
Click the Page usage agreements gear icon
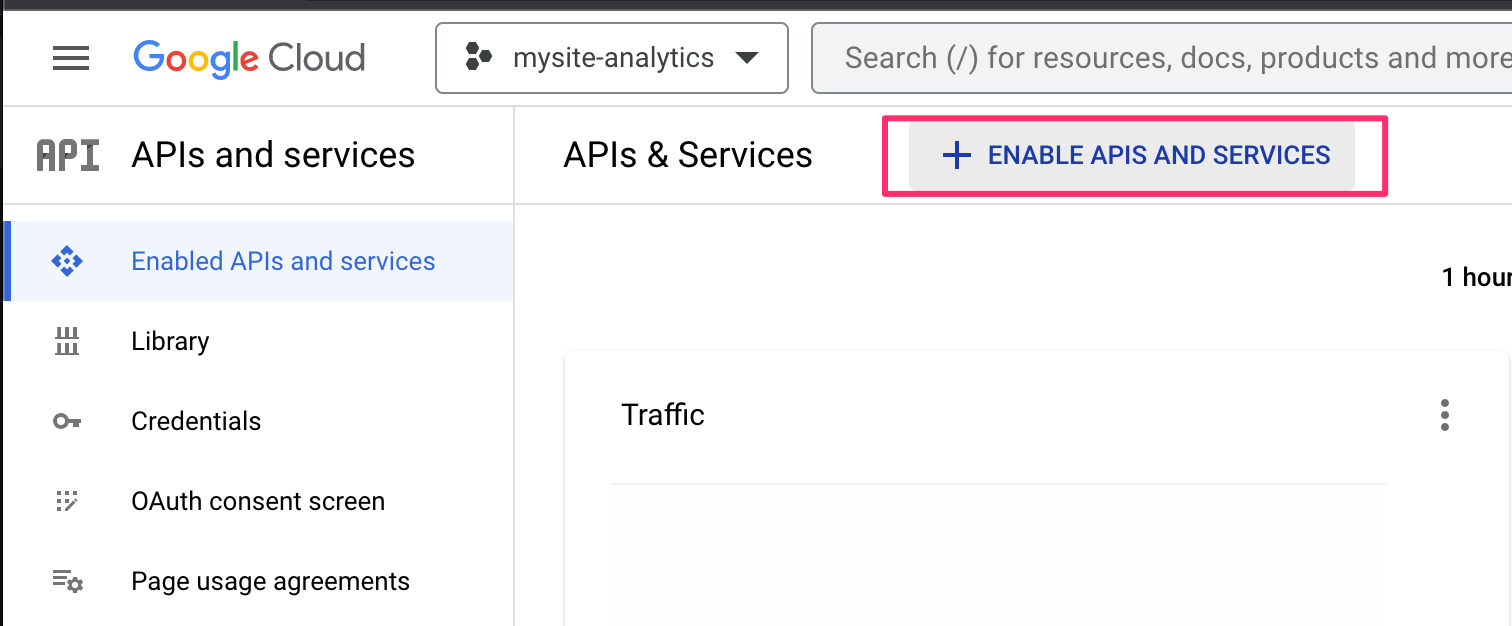pos(67,582)
